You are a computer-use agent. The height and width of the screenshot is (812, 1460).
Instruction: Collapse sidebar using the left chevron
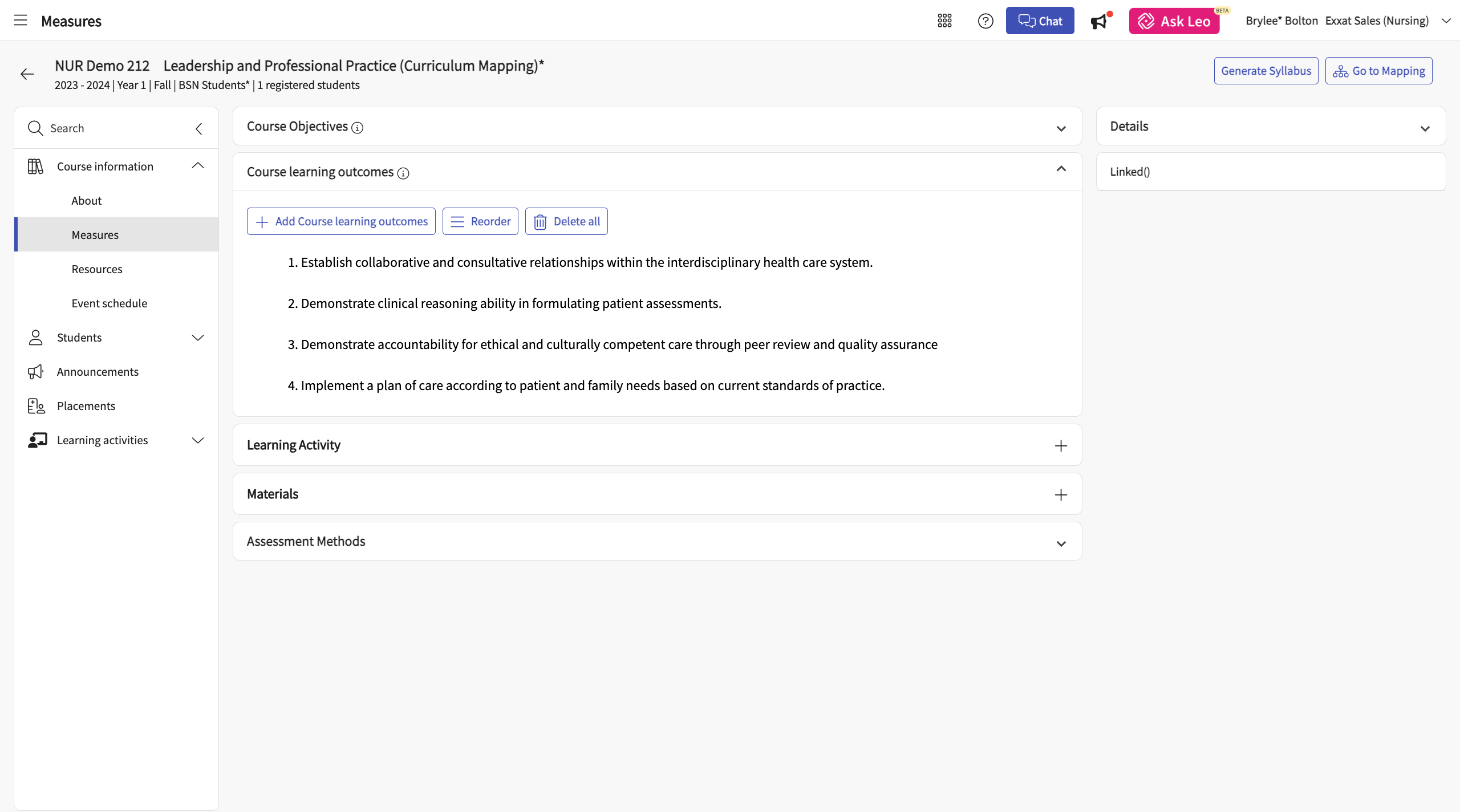199,128
